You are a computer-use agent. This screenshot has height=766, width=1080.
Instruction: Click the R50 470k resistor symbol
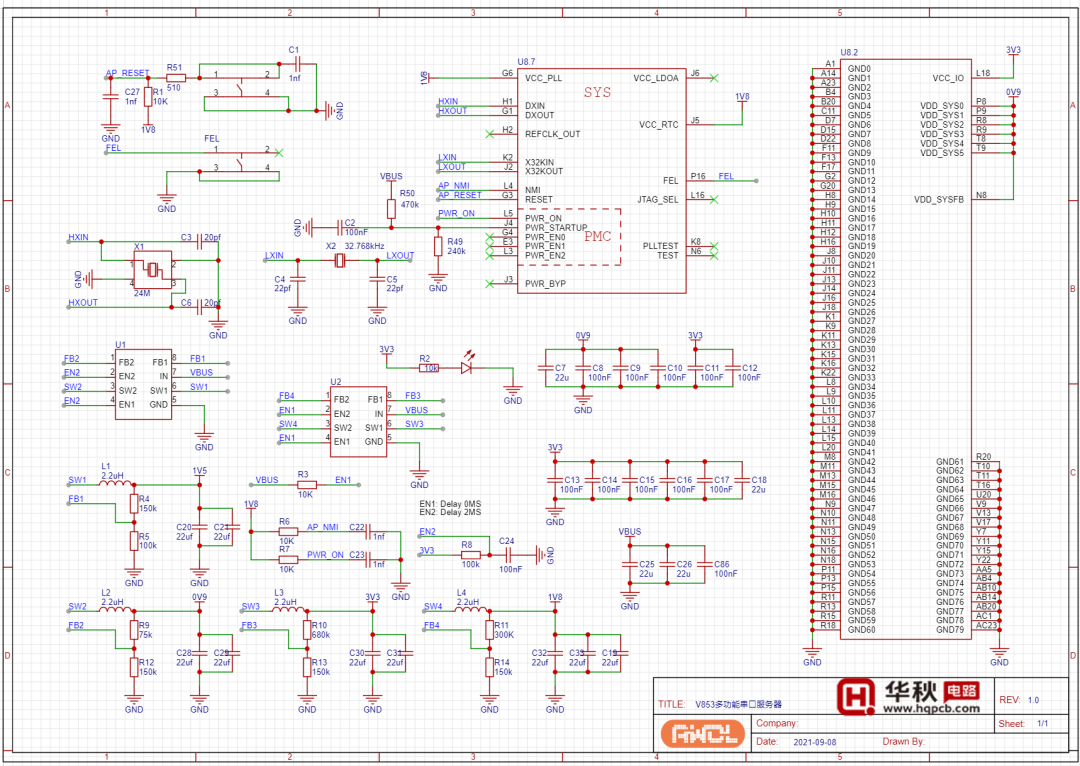point(391,209)
